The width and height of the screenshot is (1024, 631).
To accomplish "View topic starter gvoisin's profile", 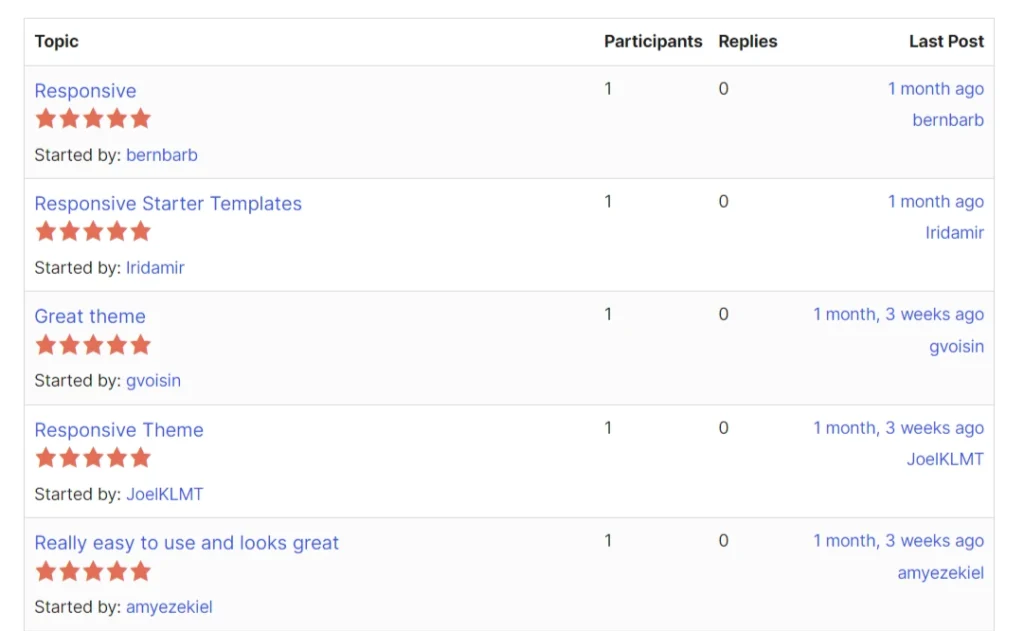I will (x=153, y=381).
